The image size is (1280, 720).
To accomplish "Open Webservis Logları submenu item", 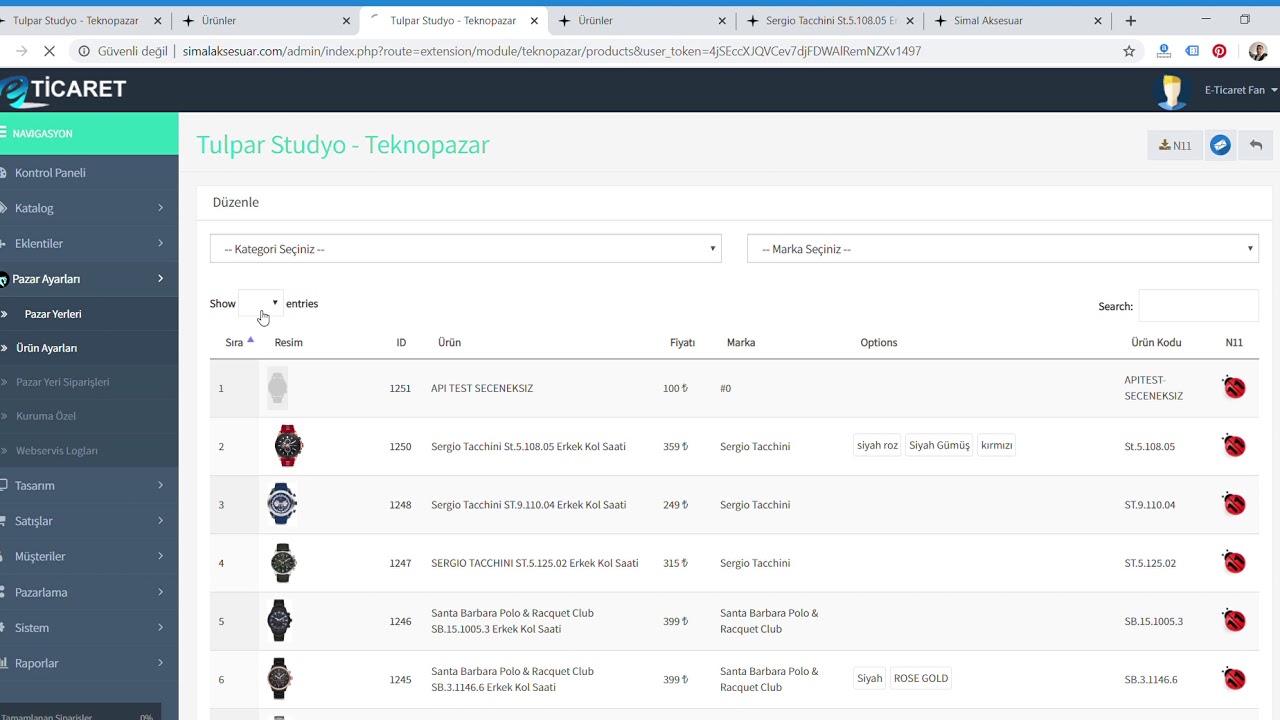I will [57, 450].
